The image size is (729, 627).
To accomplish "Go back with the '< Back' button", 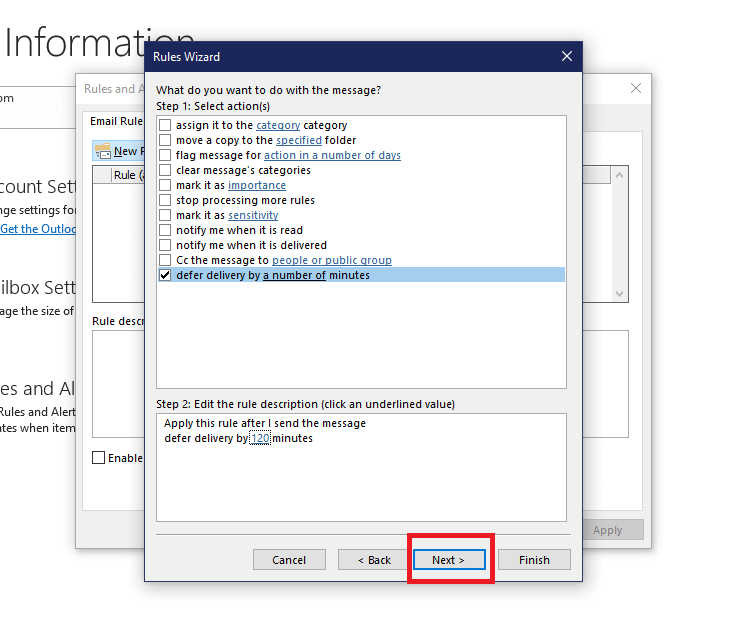I will [x=374, y=560].
